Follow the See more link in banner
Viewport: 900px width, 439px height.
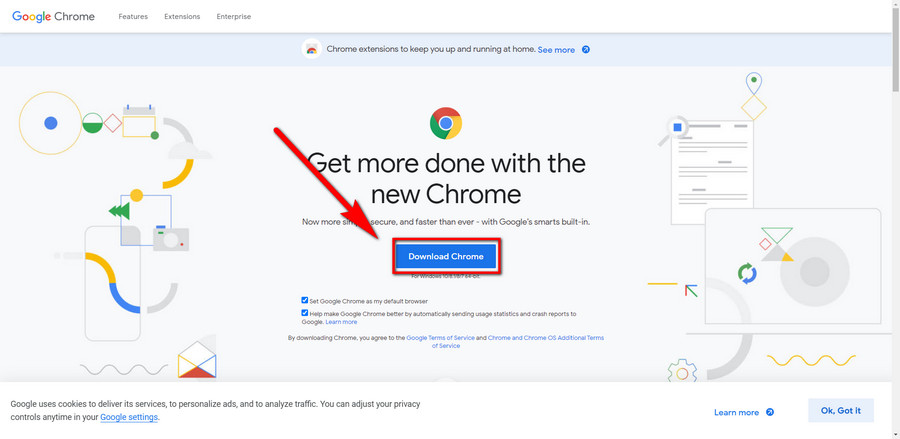pos(556,49)
